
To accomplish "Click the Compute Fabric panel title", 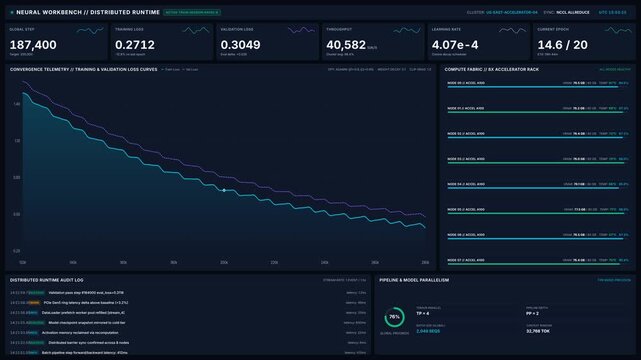I will click(x=491, y=69).
